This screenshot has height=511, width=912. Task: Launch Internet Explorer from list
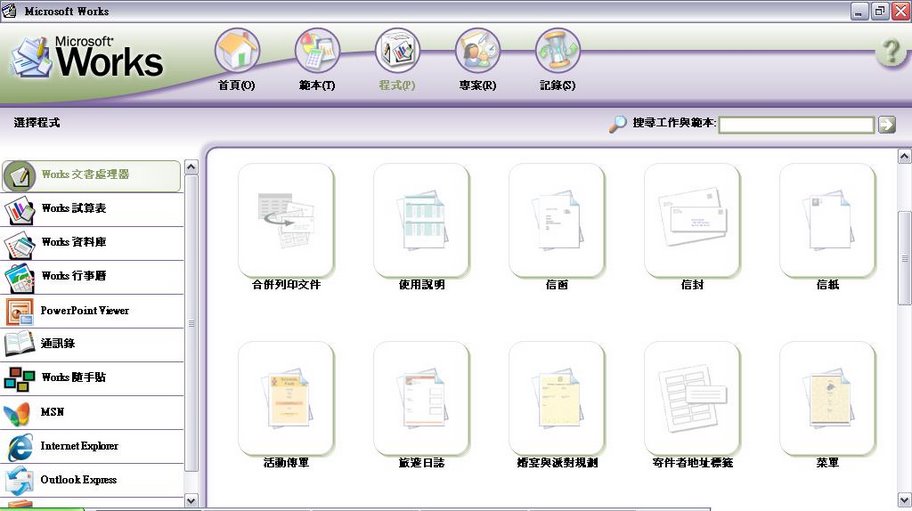[91, 446]
